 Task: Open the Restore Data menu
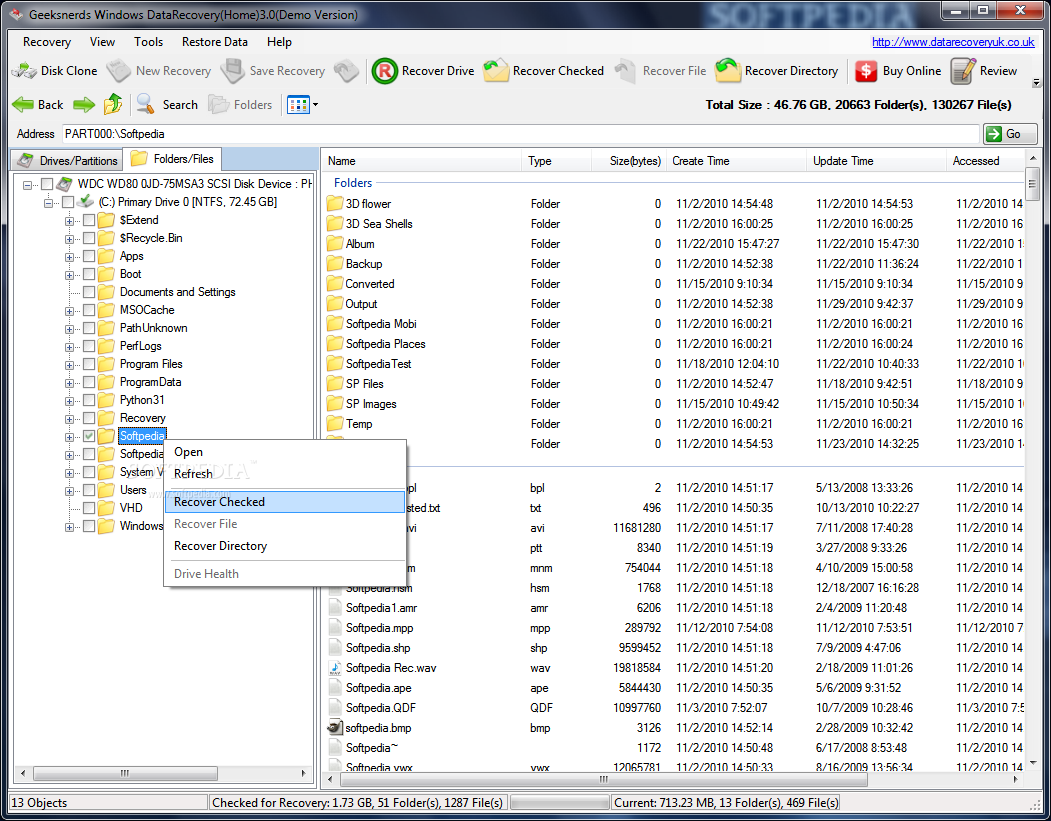click(214, 42)
